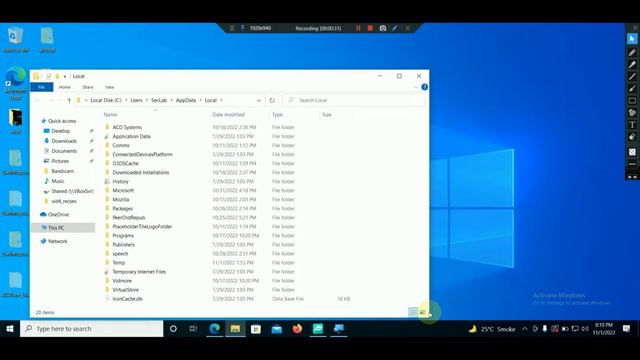Select Documents in the navigation pane
This screenshot has width=640, height=360.
64,151
